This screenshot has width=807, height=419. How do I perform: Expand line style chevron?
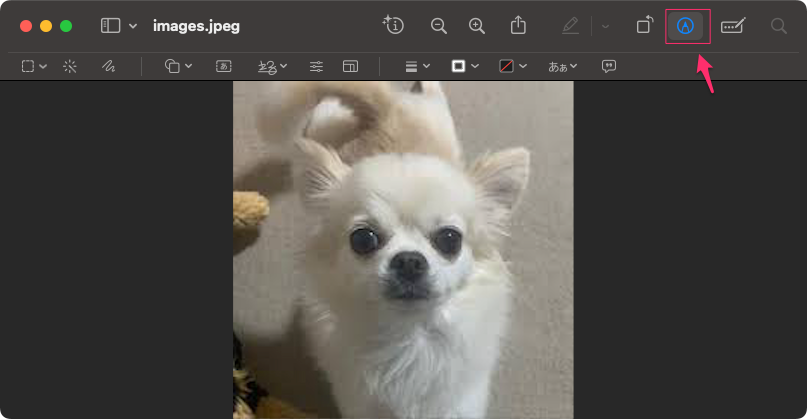pos(426,66)
